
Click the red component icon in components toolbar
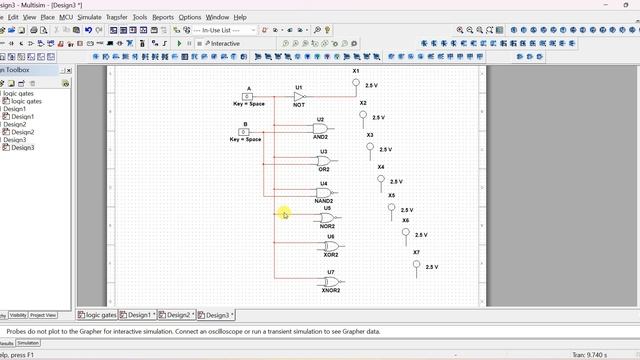(60, 43)
